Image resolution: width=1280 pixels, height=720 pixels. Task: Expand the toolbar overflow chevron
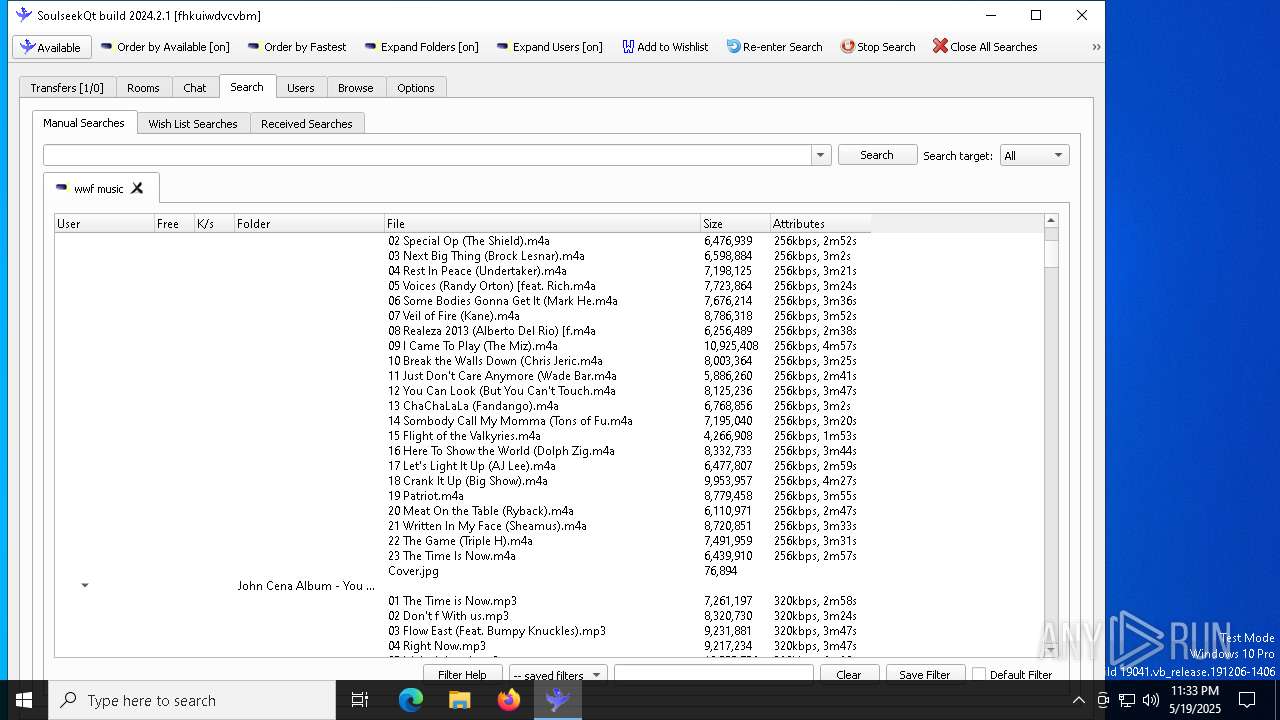coord(1096,47)
